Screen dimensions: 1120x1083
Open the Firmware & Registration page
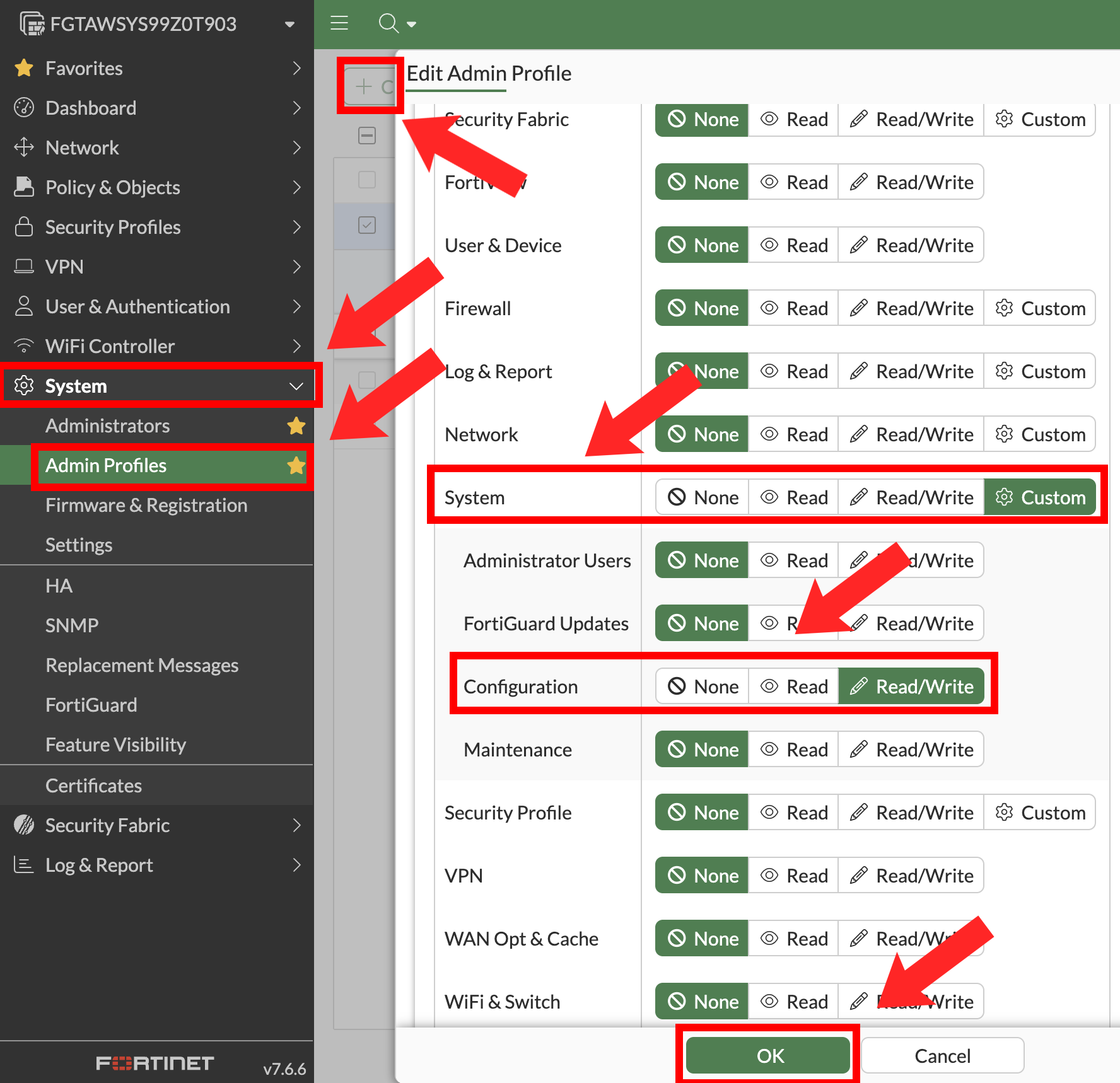[x=146, y=506]
